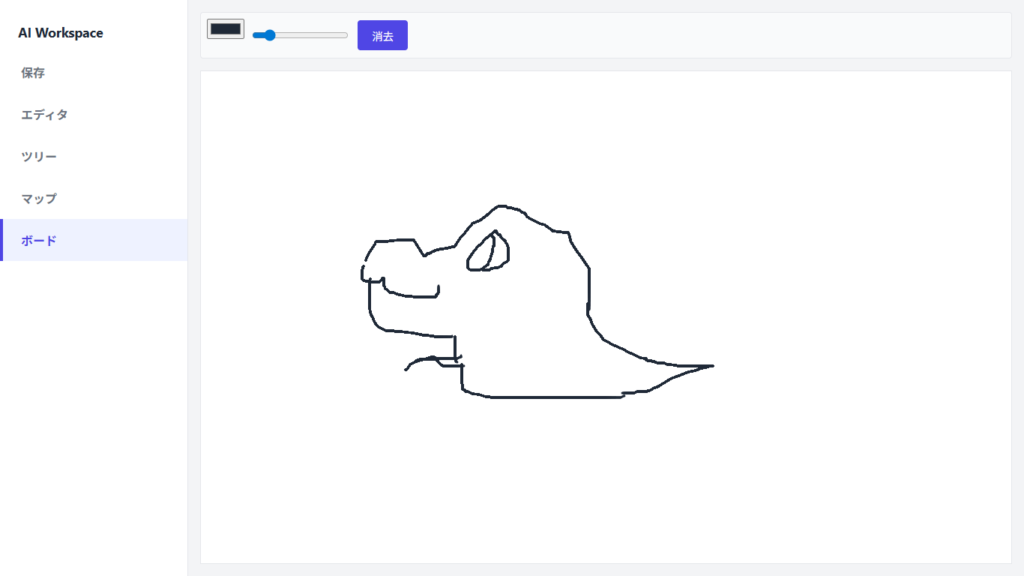The width and height of the screenshot is (1024, 576).
Task: Open the 保存 page in sidebar
Action: point(33,73)
